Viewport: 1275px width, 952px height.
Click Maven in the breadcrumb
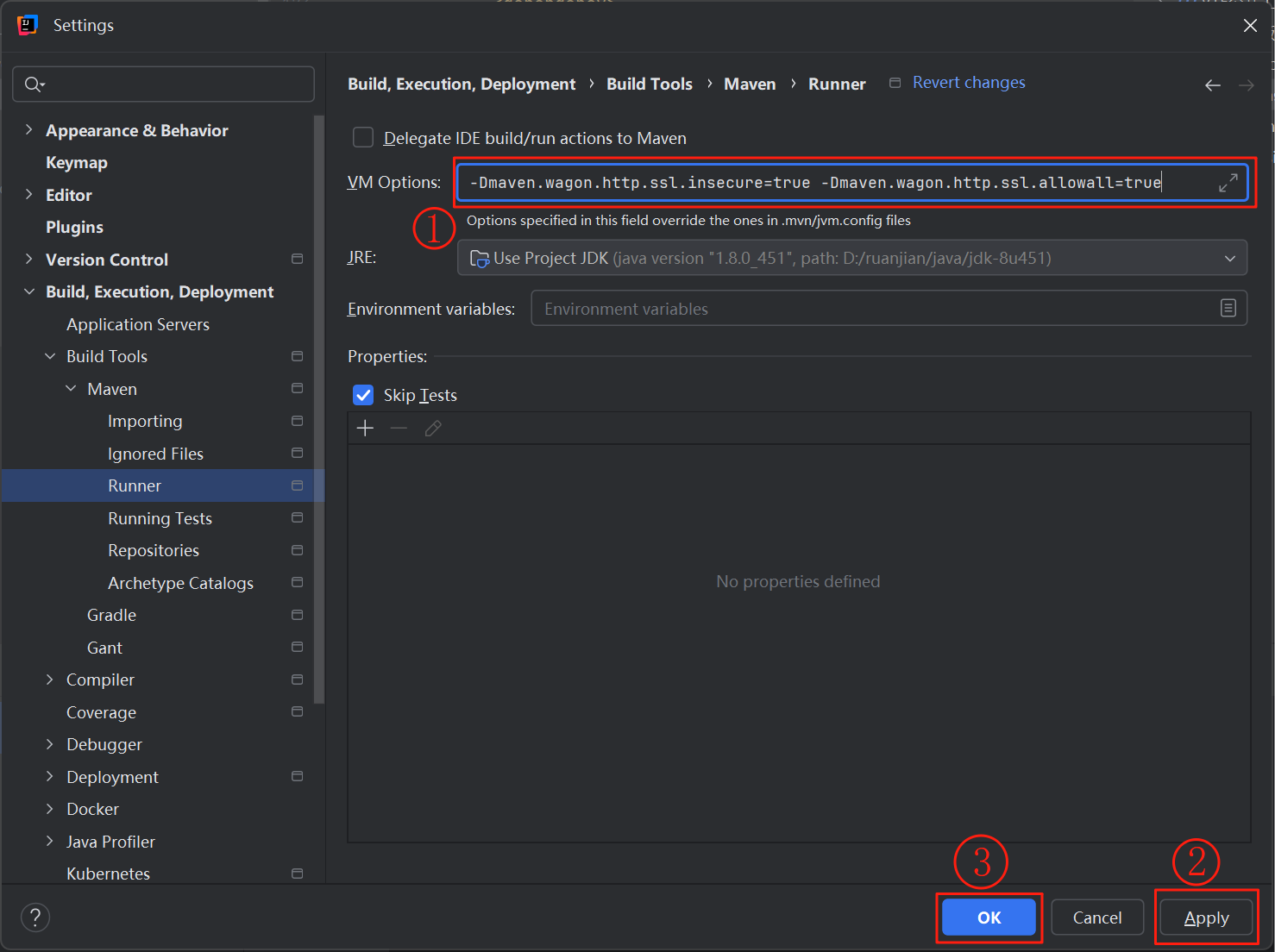(x=750, y=84)
